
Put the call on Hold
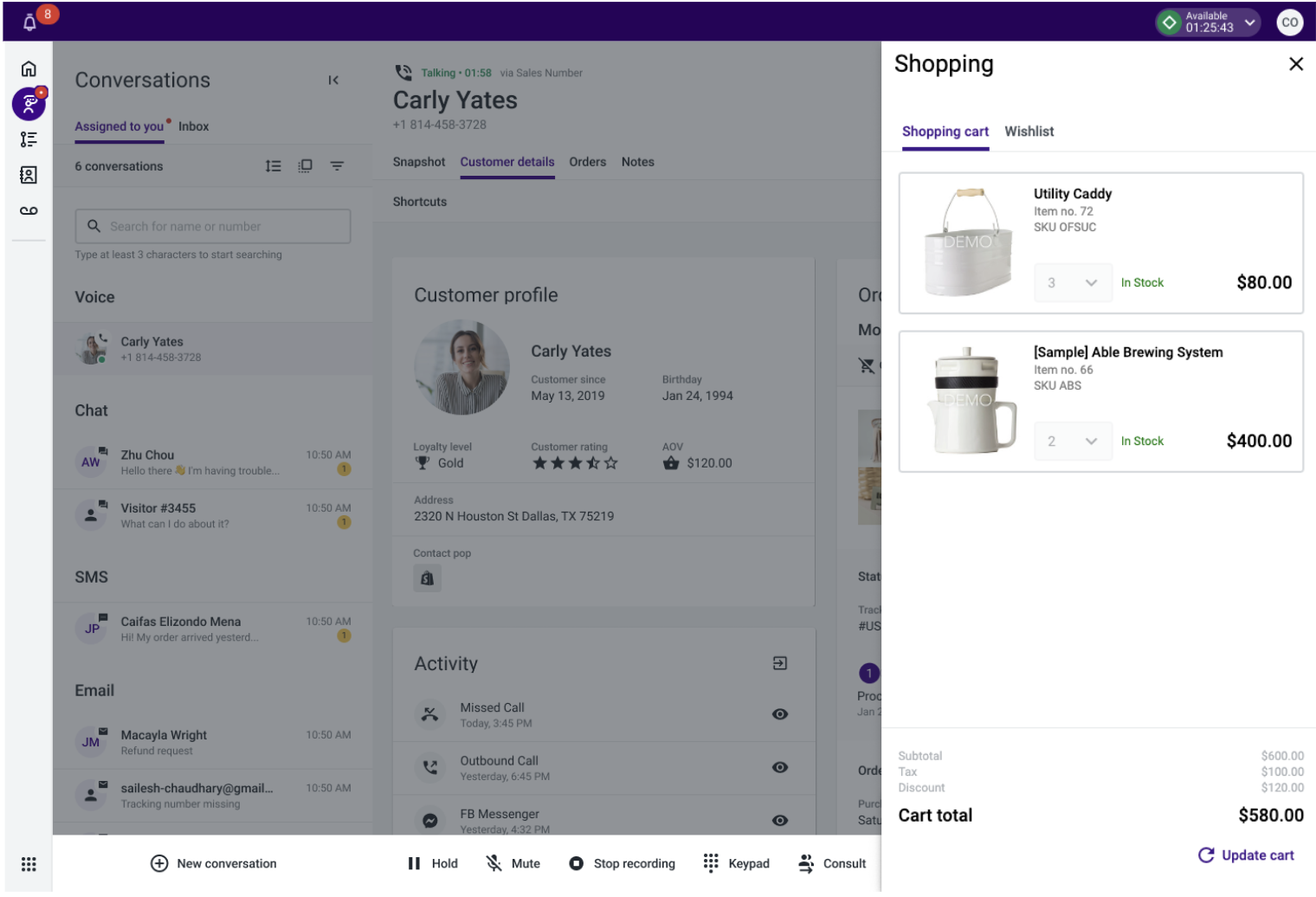[432, 863]
